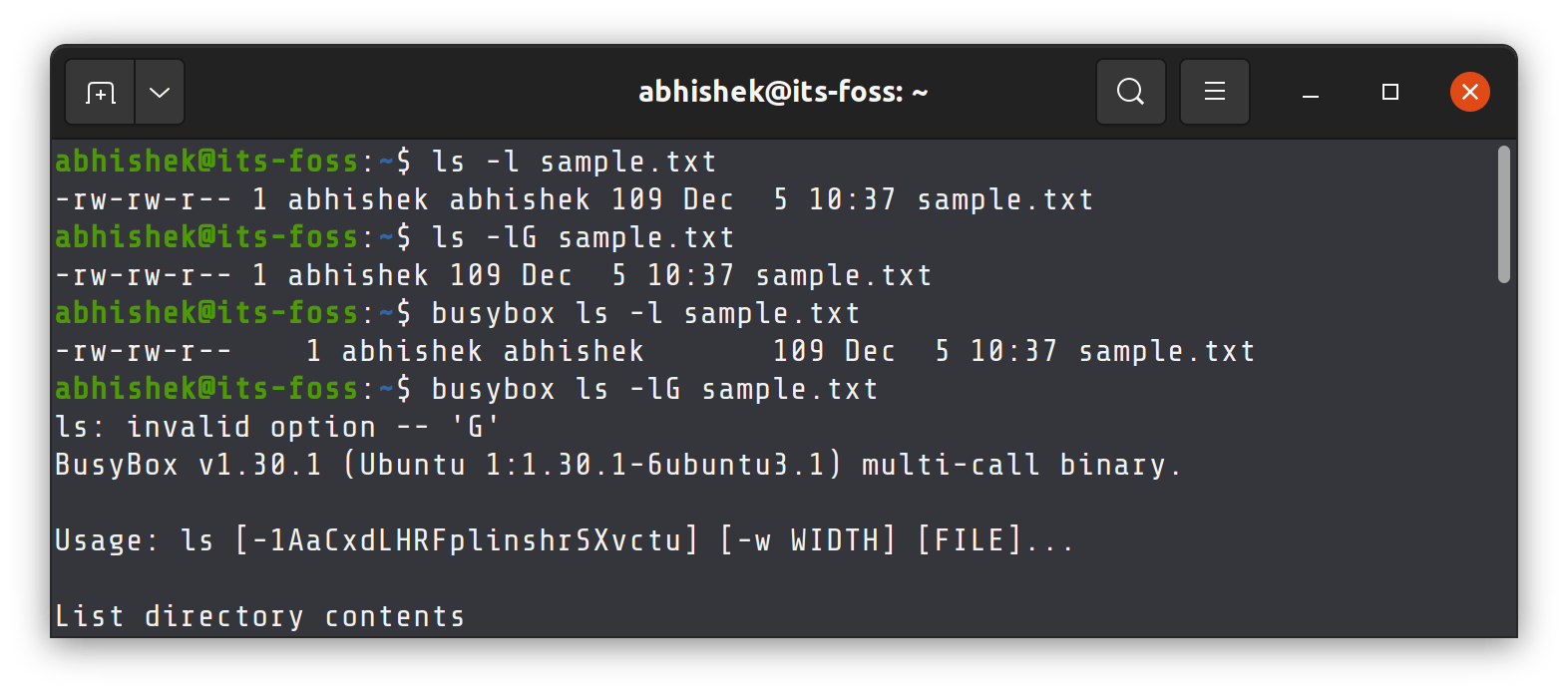Click the new tab plus icon

[x=99, y=92]
